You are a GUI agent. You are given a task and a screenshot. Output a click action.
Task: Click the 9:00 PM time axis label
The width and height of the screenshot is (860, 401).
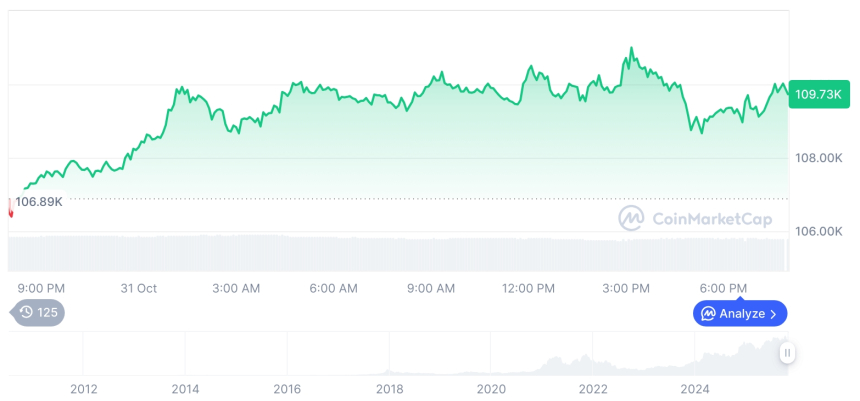coord(41,288)
